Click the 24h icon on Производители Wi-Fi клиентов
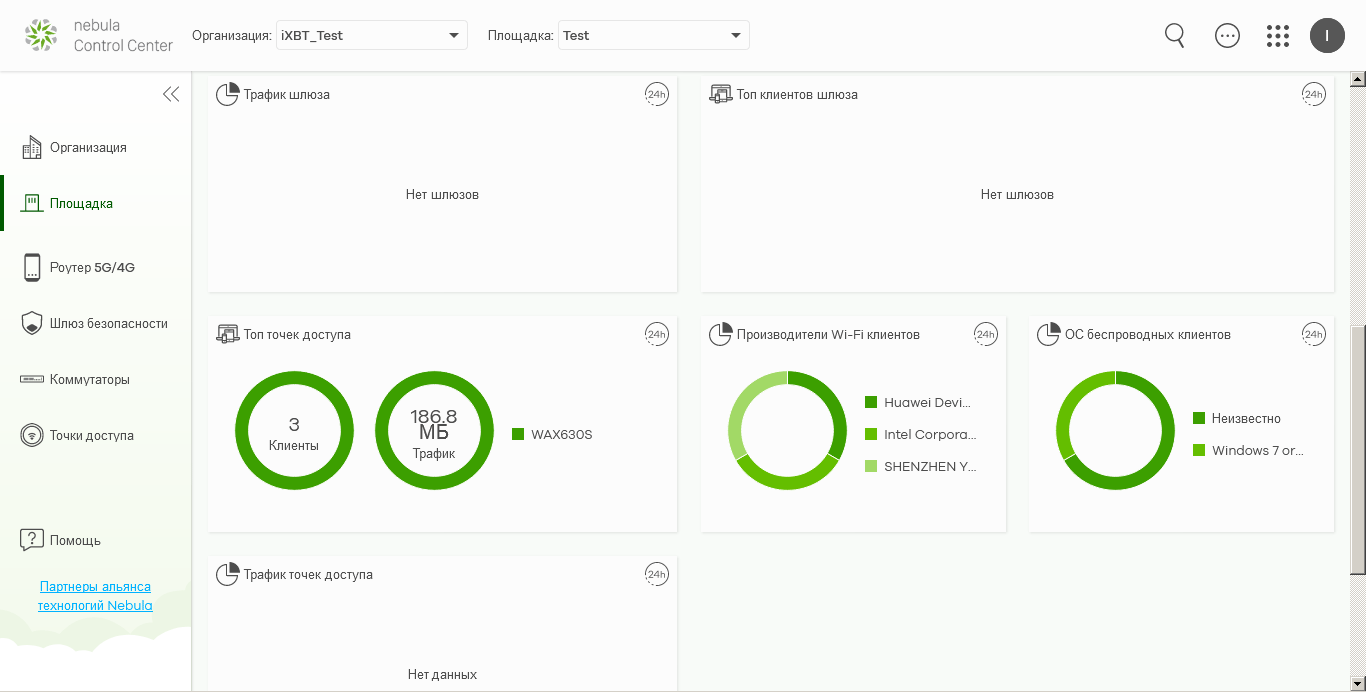1366x692 pixels. point(986,335)
